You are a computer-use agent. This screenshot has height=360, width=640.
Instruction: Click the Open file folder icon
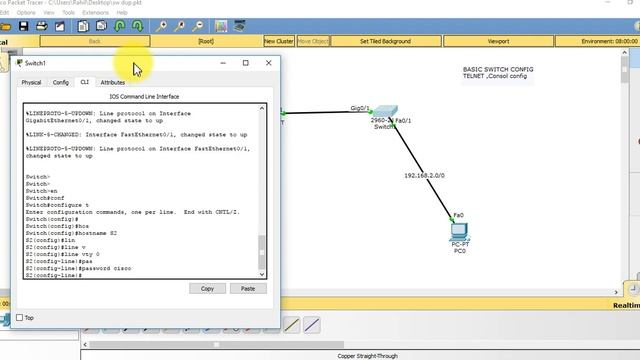coord(5,27)
